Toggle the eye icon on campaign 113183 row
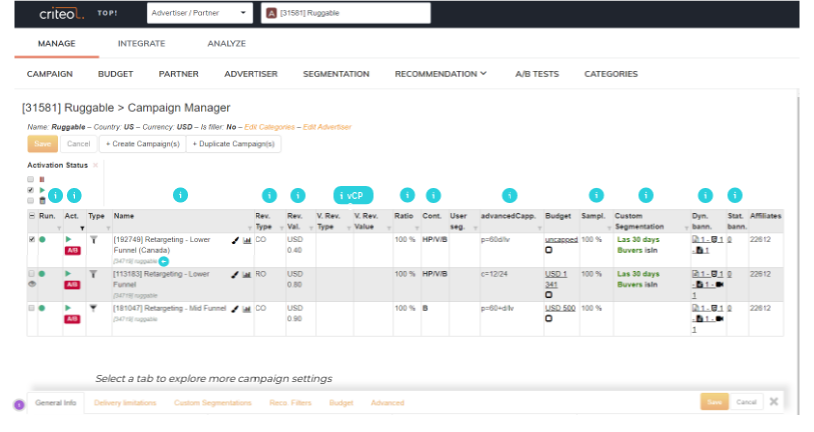The image size is (814, 432). point(32,284)
